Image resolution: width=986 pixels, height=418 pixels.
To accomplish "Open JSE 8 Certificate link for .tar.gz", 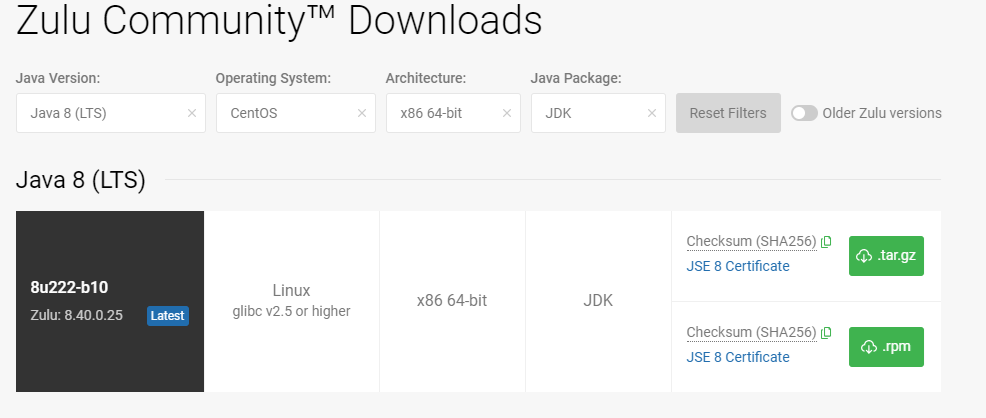I will [738, 267].
